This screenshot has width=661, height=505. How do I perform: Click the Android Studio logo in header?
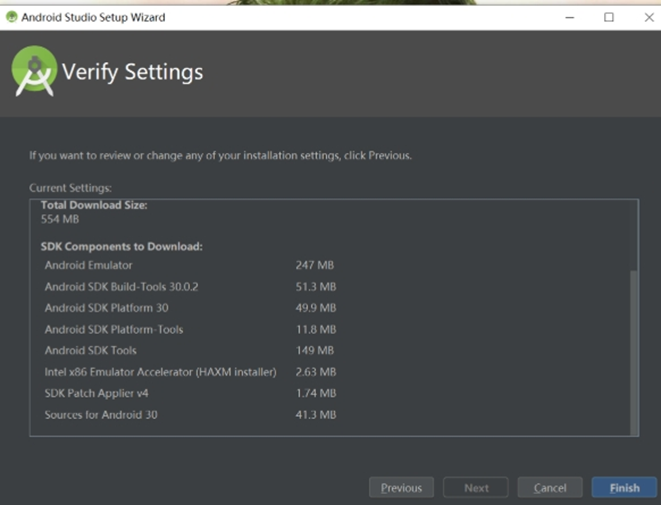tap(34, 71)
